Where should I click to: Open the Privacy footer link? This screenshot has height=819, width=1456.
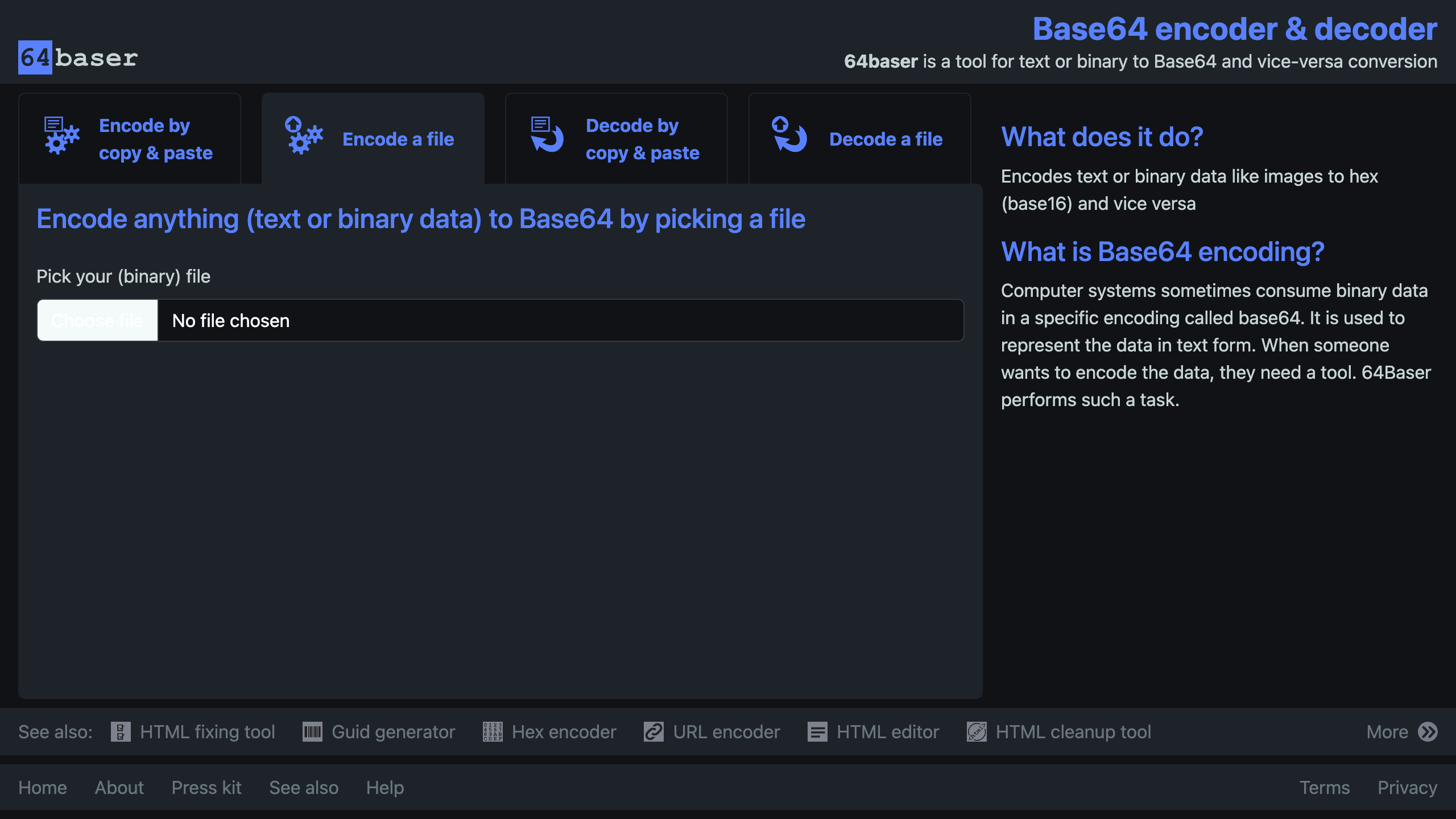(x=1407, y=787)
